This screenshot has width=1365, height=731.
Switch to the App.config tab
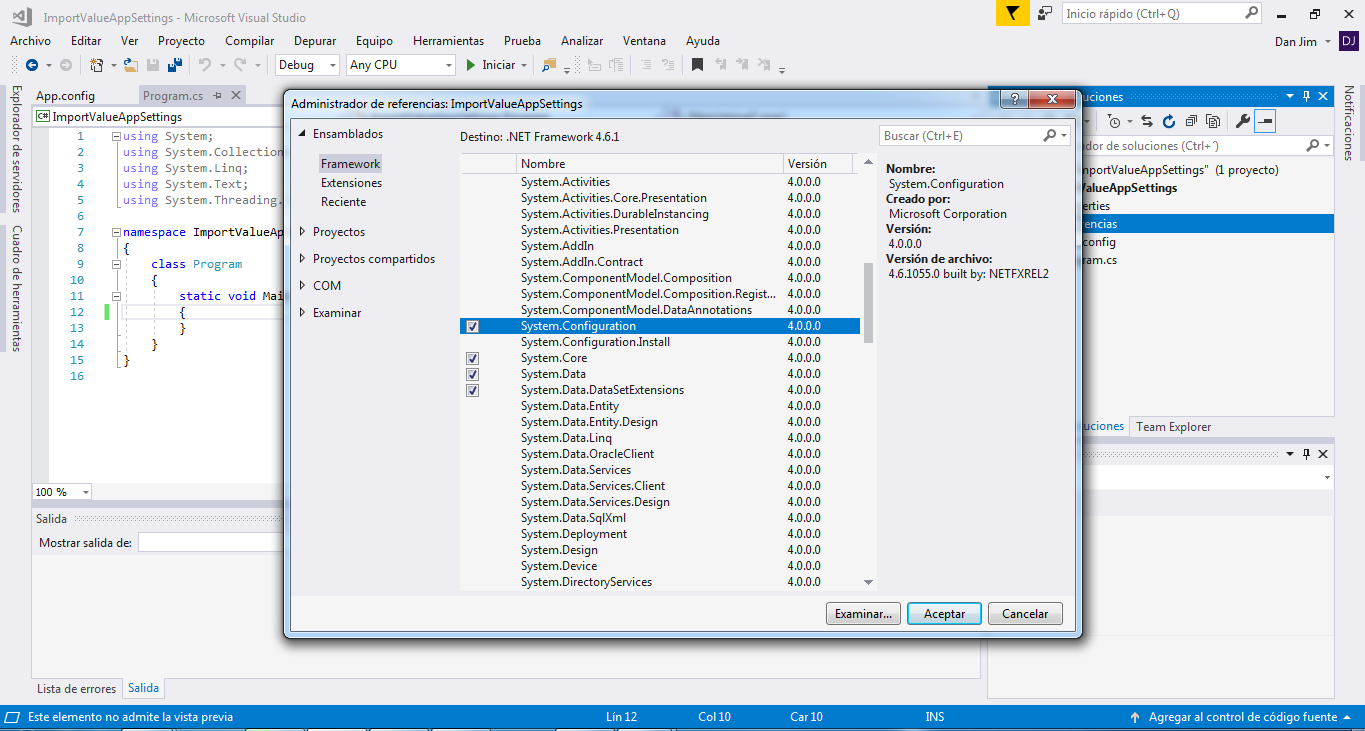[65, 96]
